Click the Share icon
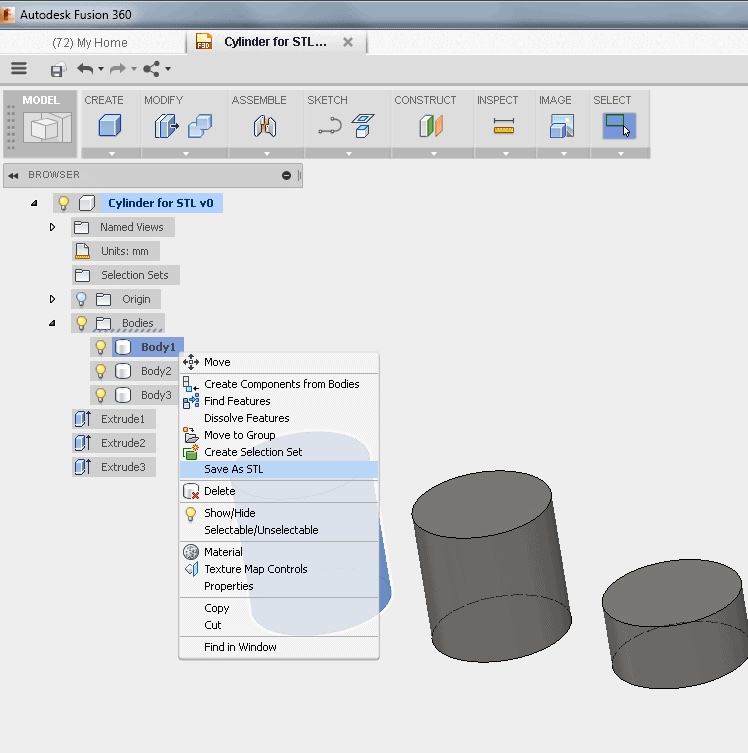 152,69
